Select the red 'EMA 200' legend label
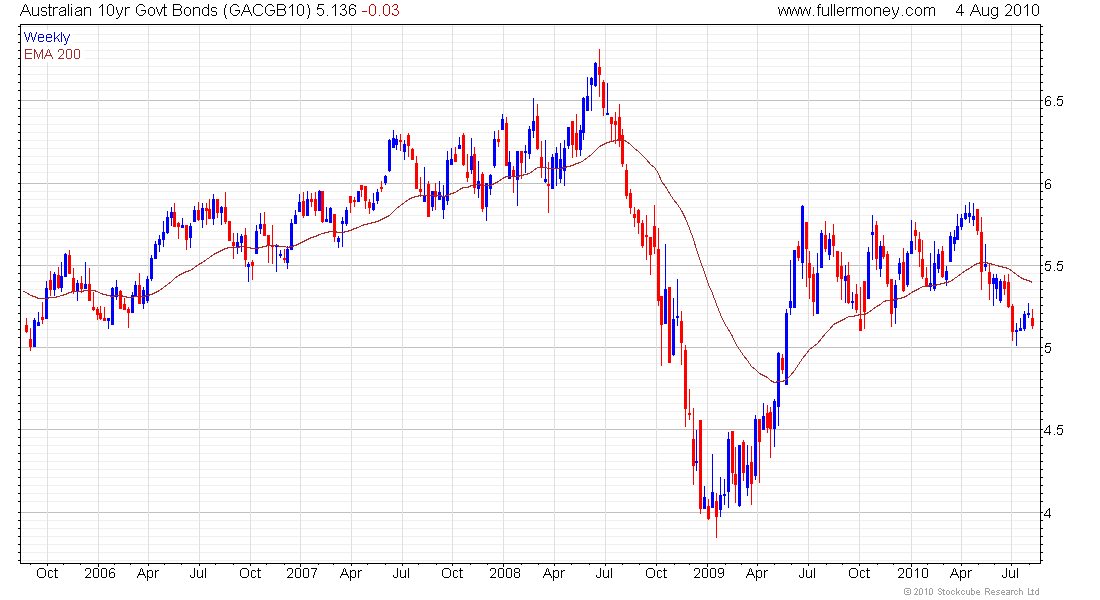 pyautogui.click(x=52, y=54)
